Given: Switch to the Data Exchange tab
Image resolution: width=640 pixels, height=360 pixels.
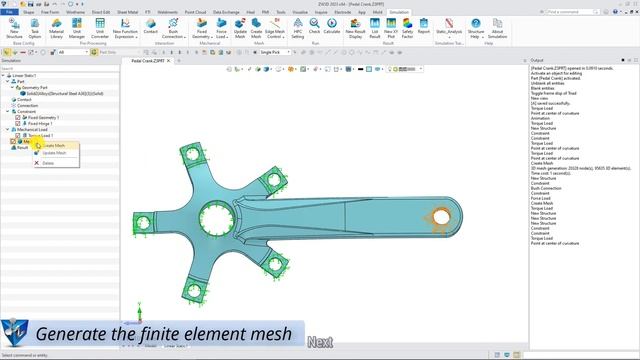Looking at the screenshot, I should [x=226, y=12].
